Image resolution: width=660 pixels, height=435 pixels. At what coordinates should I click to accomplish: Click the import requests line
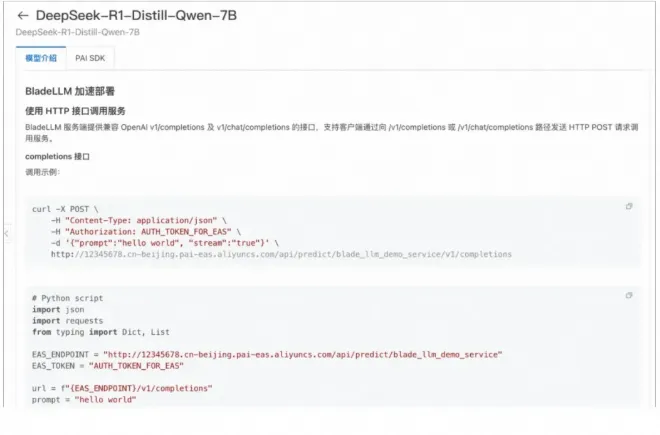67,321
